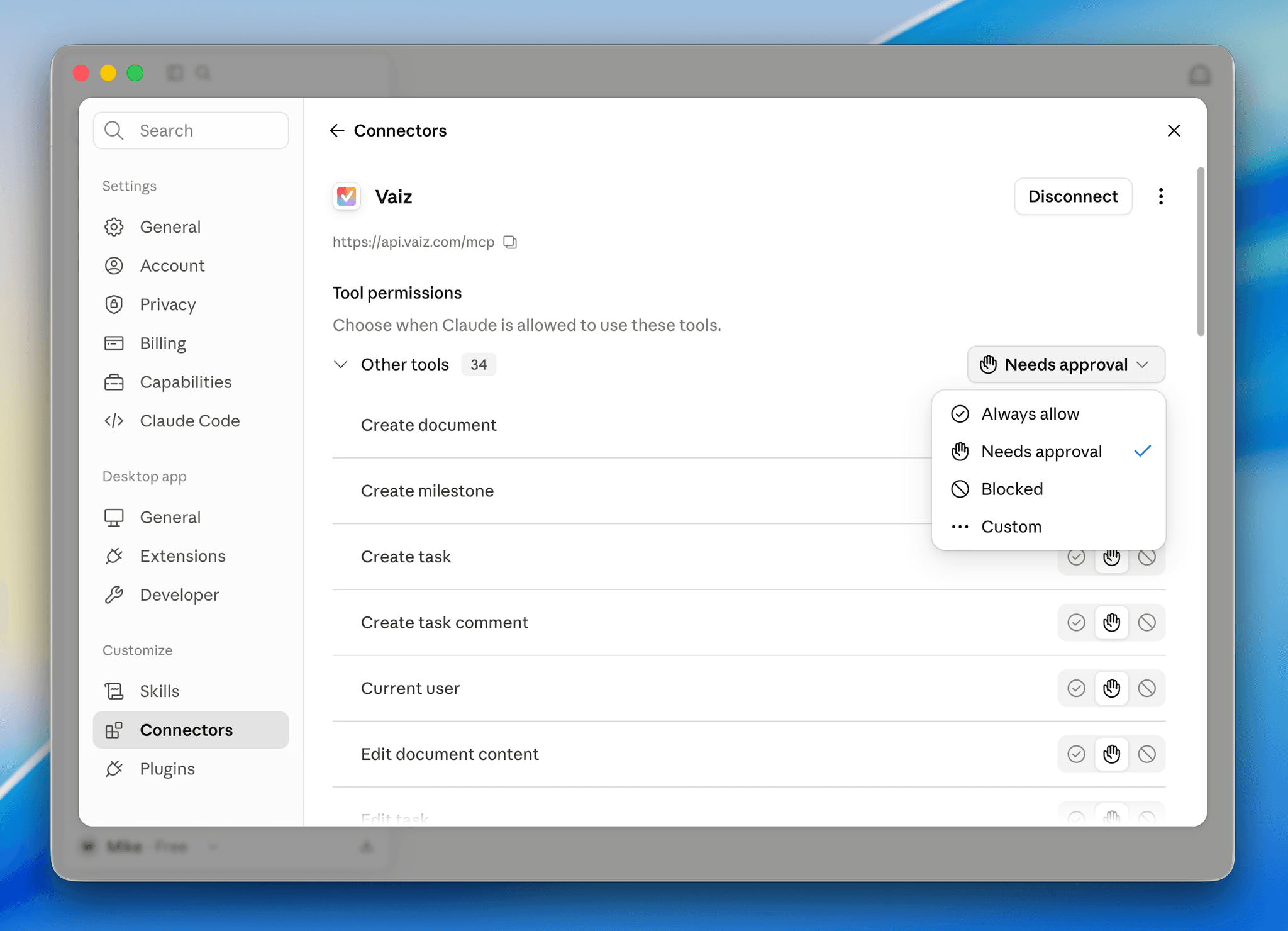Open Account settings
This screenshot has width=1288, height=931.
pyautogui.click(x=191, y=265)
